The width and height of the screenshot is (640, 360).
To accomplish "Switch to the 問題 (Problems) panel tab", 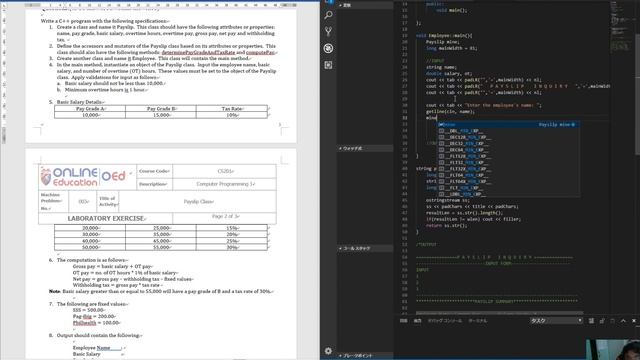I will 403,321.
